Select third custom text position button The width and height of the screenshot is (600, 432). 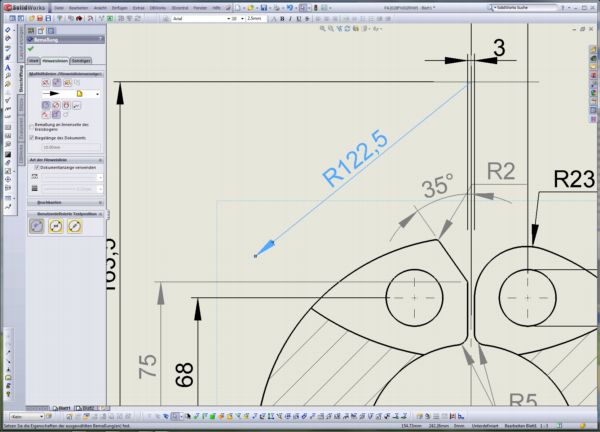tap(75, 226)
